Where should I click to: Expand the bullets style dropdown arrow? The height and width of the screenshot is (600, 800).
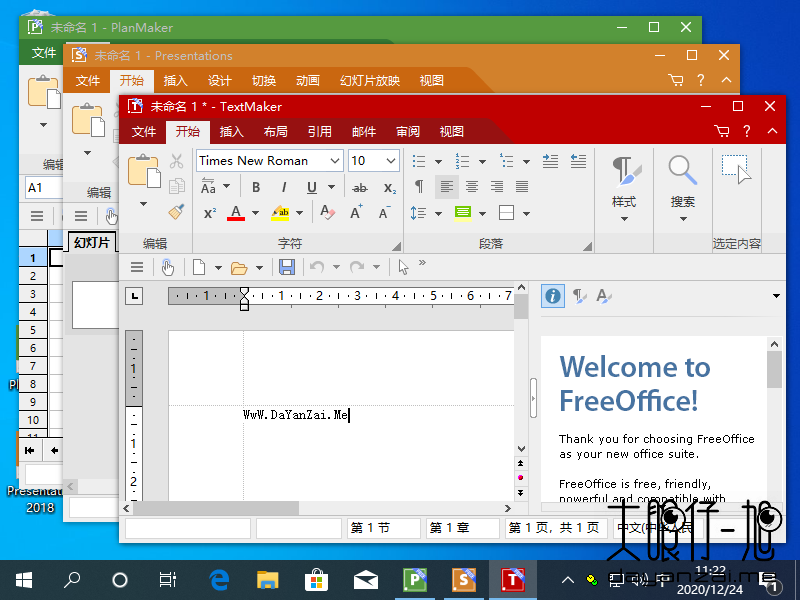tap(438, 162)
